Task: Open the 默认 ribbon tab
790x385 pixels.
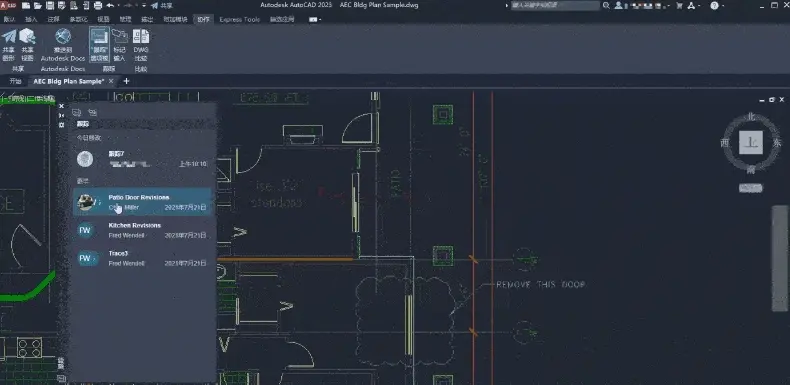Action: pyautogui.click(x=9, y=19)
